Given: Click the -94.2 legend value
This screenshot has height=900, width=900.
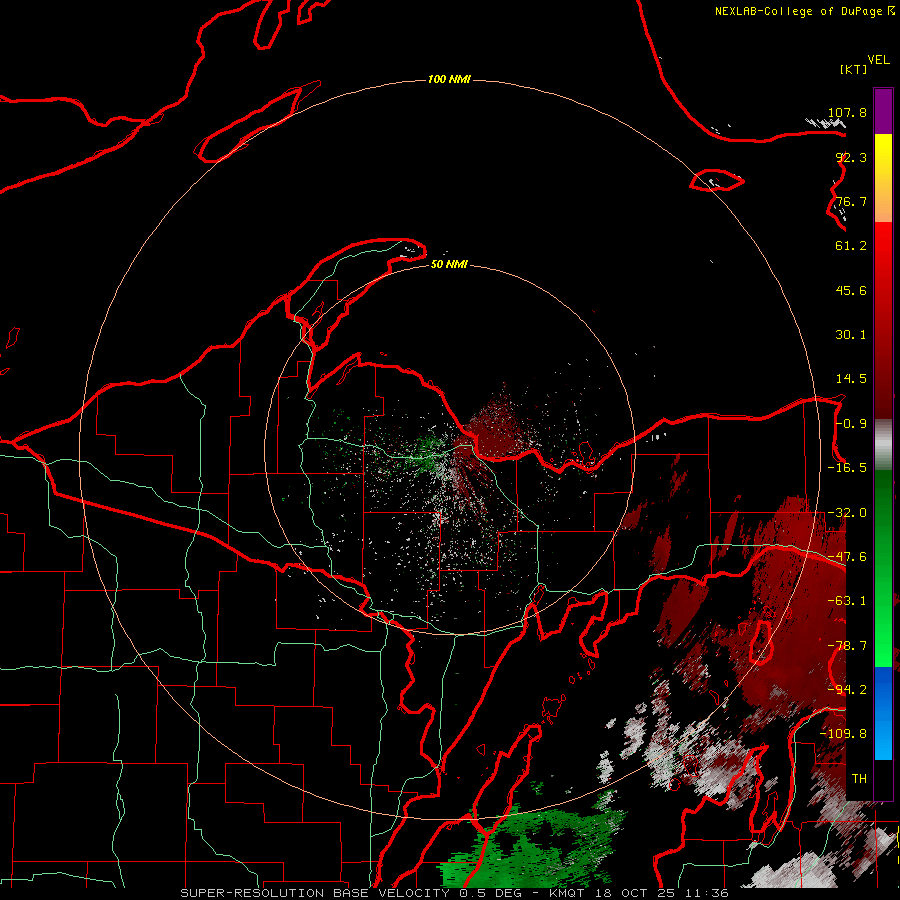Looking at the screenshot, I should [847, 689].
